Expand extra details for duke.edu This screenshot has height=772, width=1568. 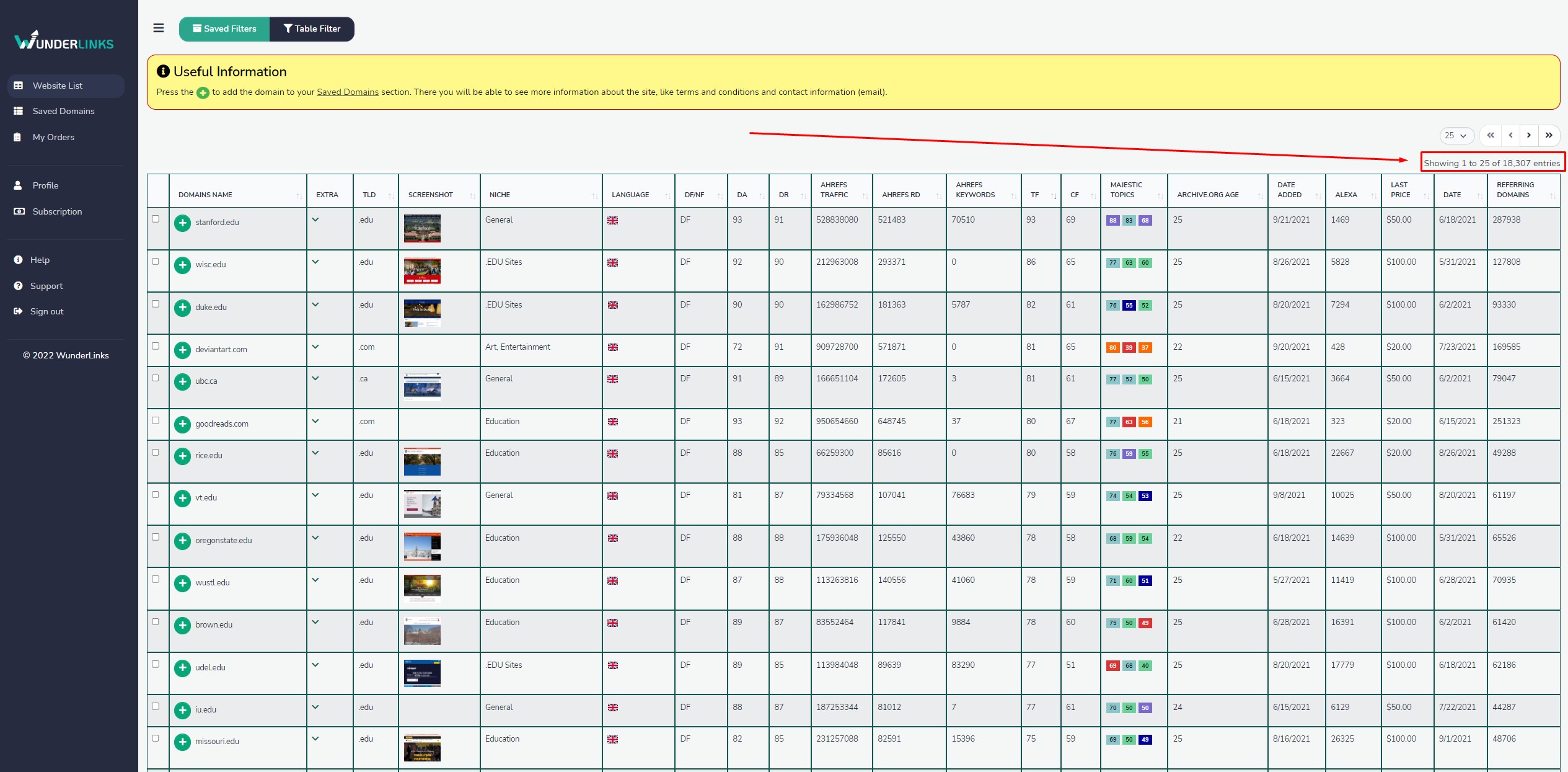(x=315, y=304)
